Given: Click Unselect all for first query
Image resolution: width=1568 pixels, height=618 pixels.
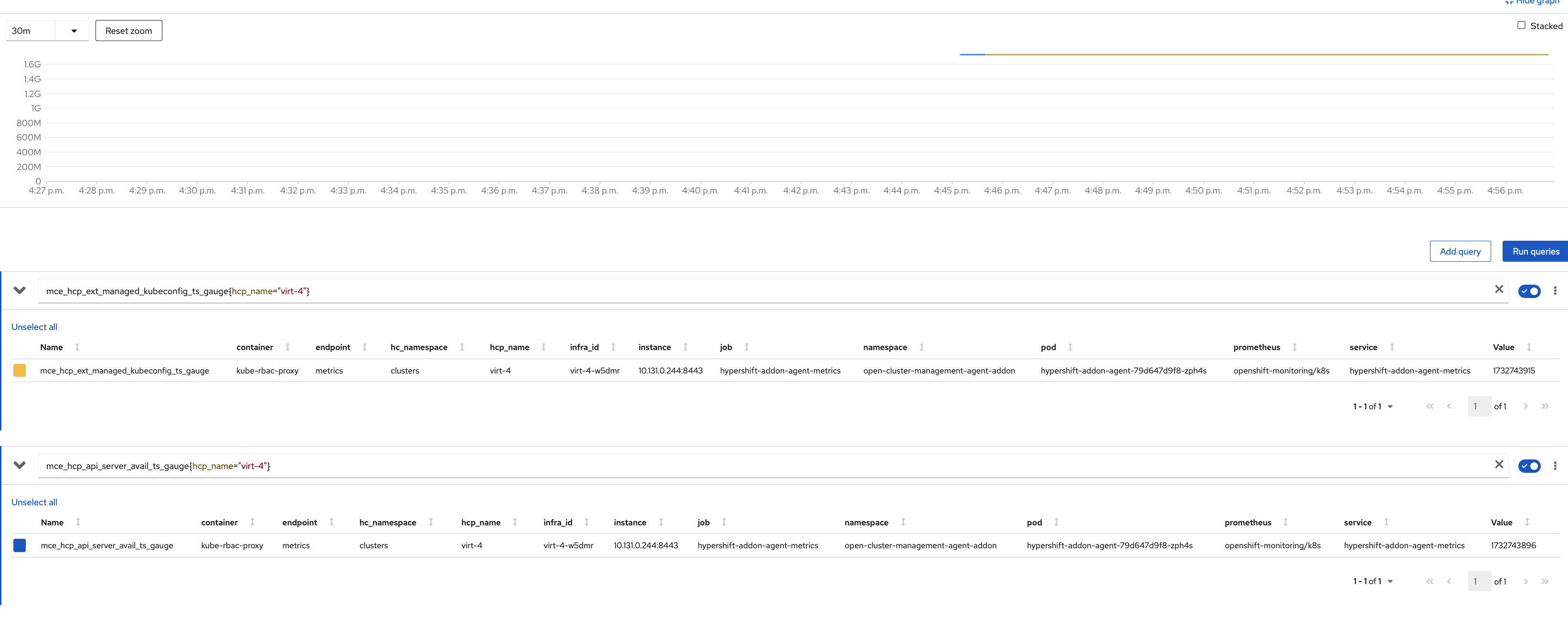Looking at the screenshot, I should coord(34,327).
